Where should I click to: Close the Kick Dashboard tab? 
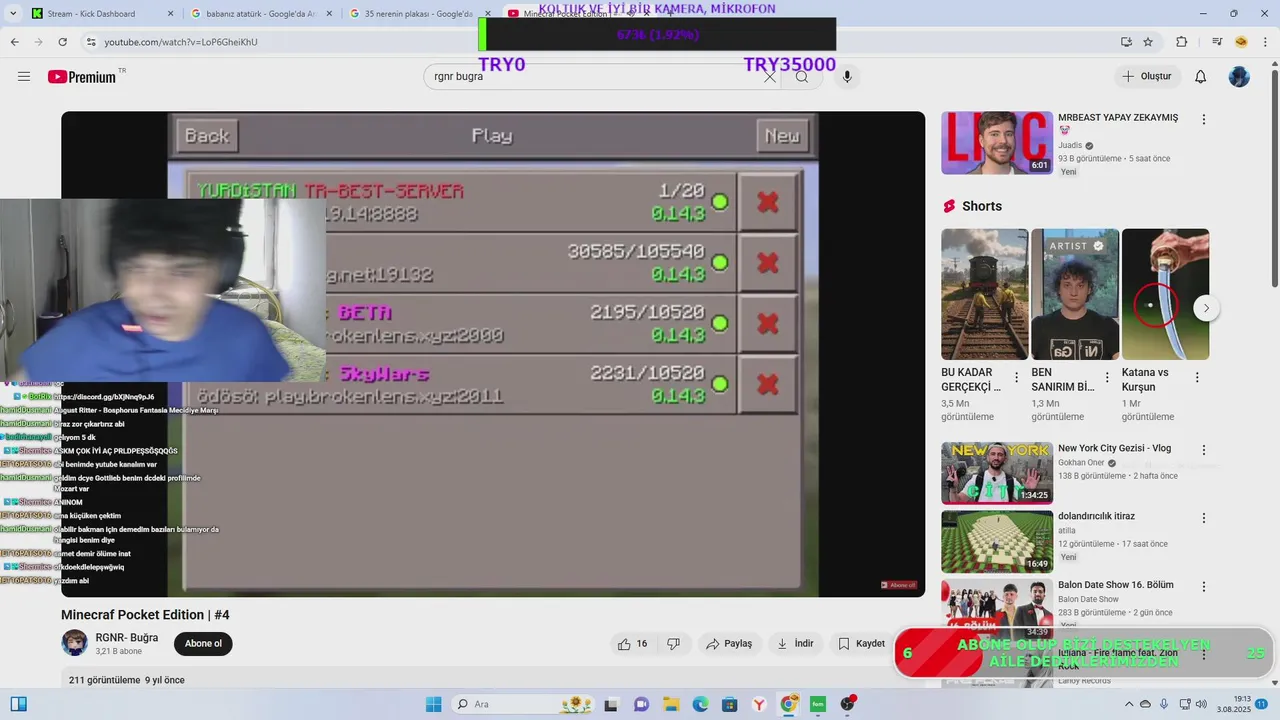point(170,14)
